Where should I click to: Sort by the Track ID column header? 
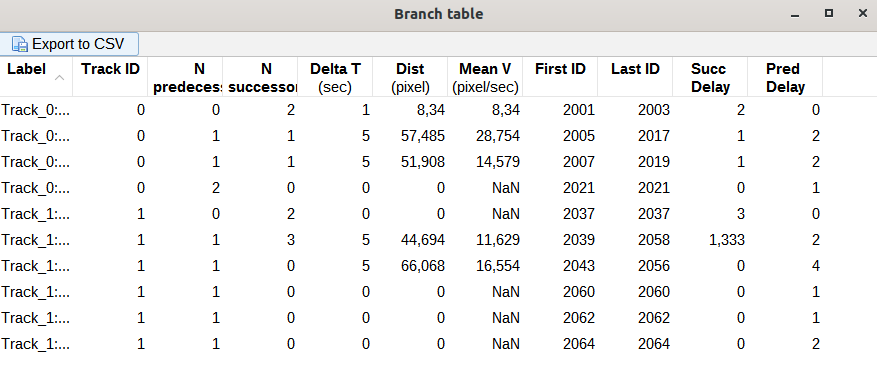pyautogui.click(x=110, y=77)
